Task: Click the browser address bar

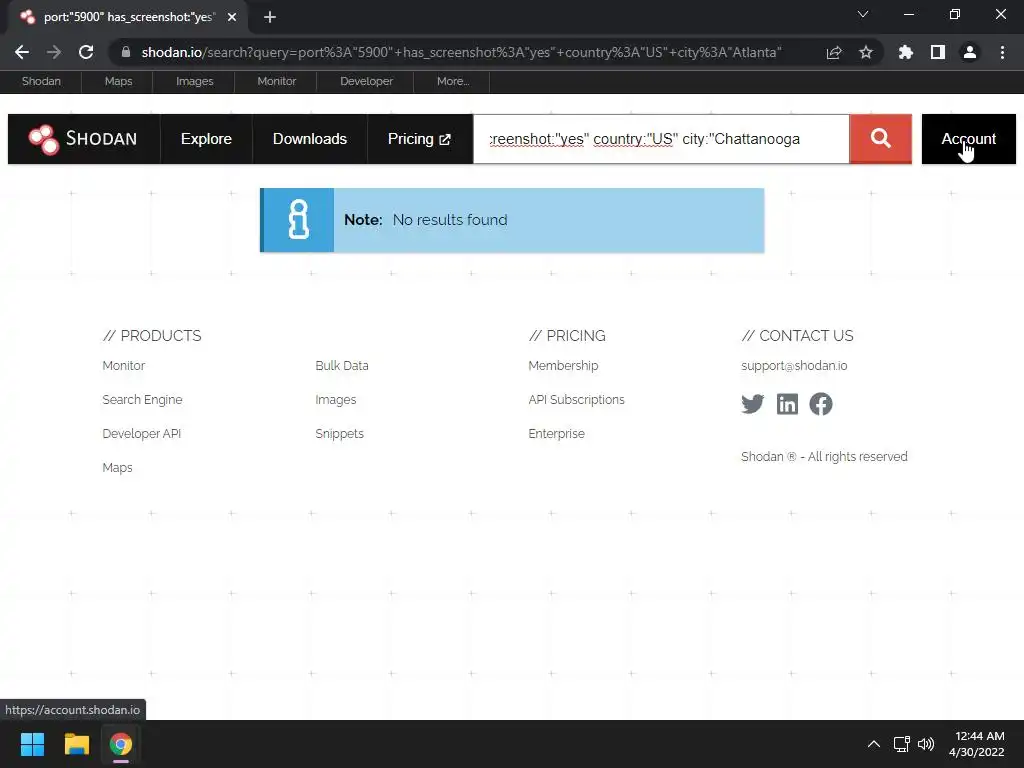Action: click(x=460, y=52)
